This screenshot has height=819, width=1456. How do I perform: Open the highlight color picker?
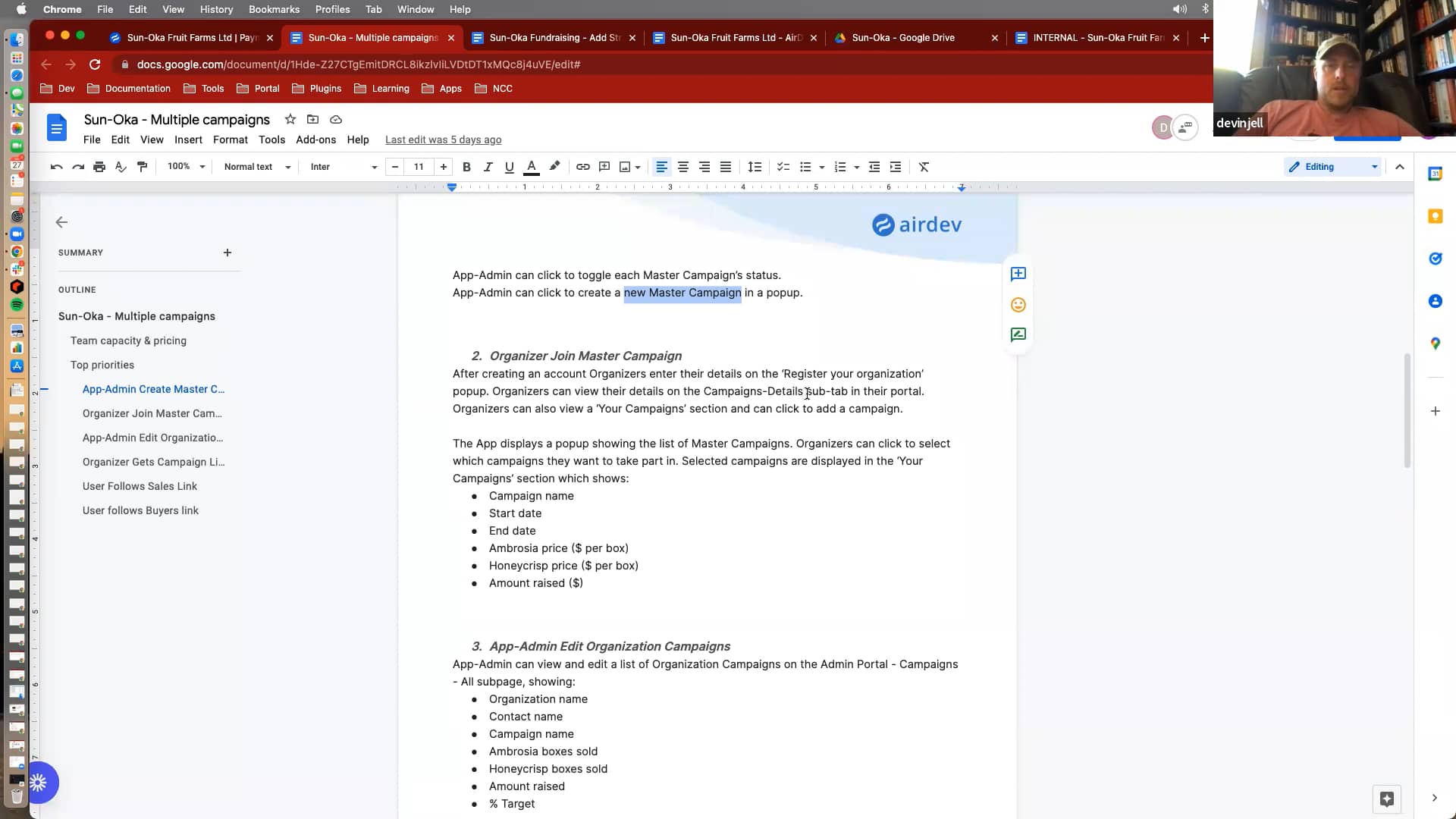554,167
